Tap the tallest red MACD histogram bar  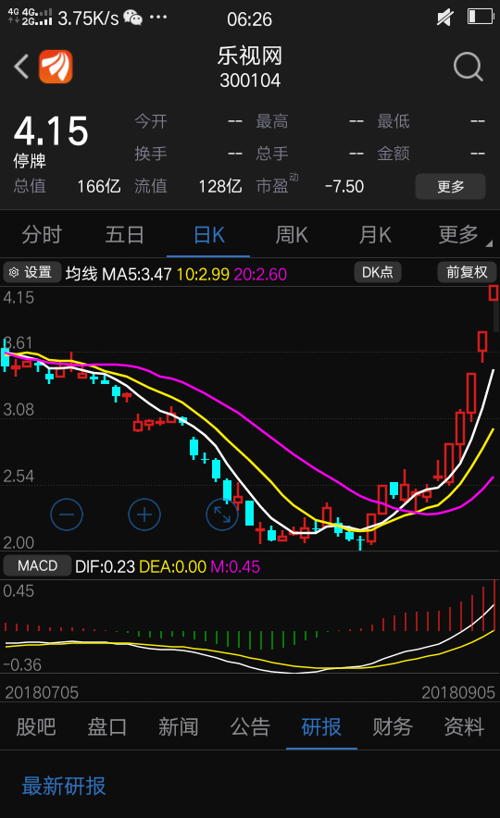[494, 605]
